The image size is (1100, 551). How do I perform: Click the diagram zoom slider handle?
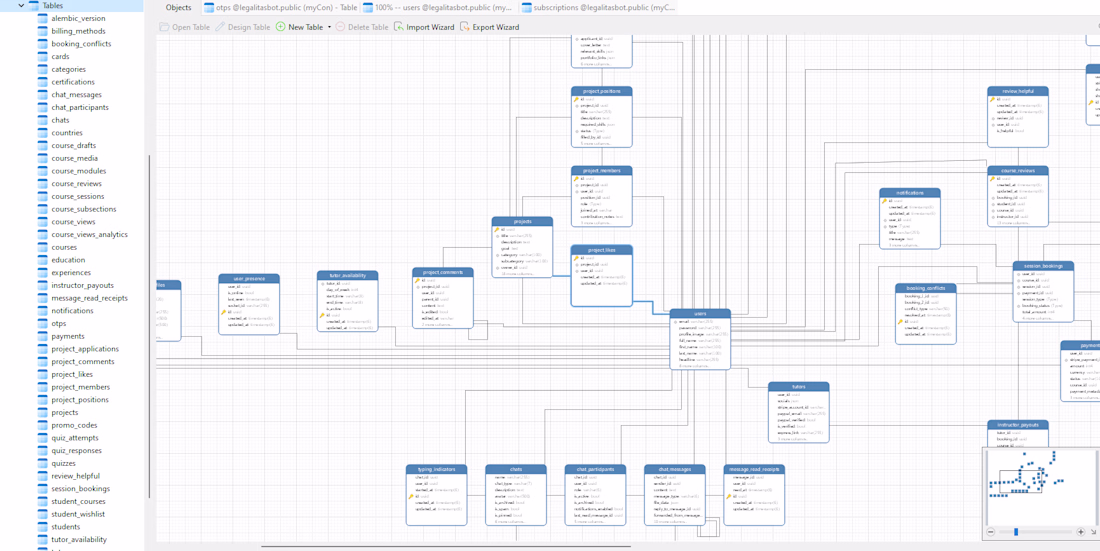[1016, 532]
